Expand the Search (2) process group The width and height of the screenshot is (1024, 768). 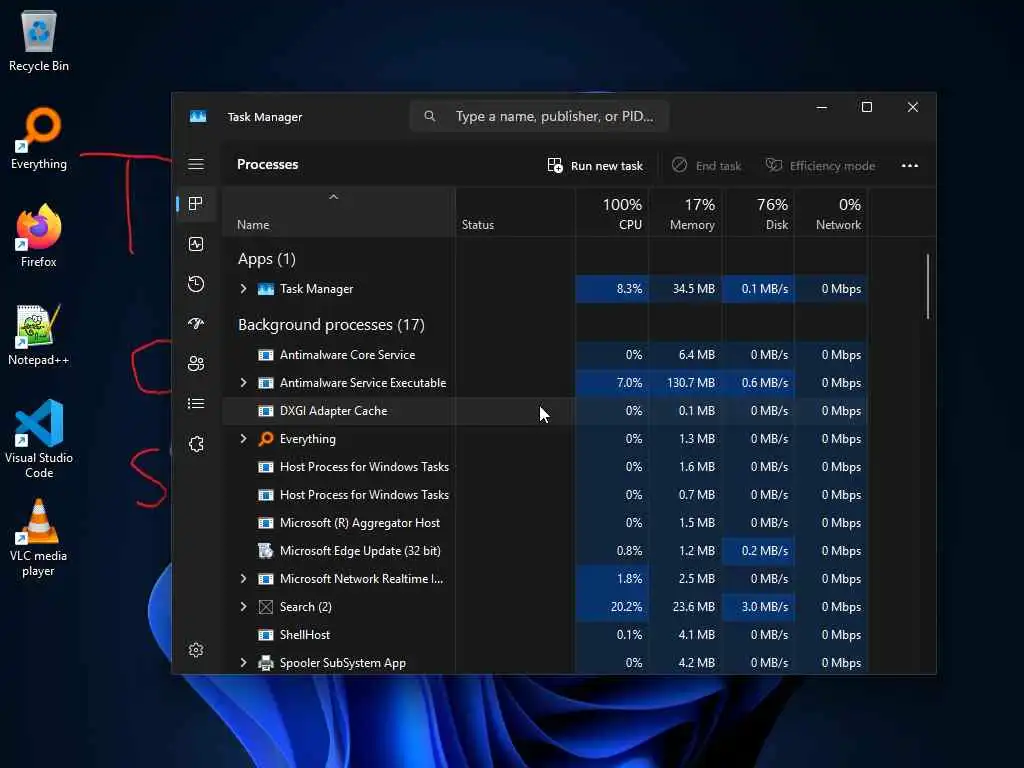(x=244, y=607)
